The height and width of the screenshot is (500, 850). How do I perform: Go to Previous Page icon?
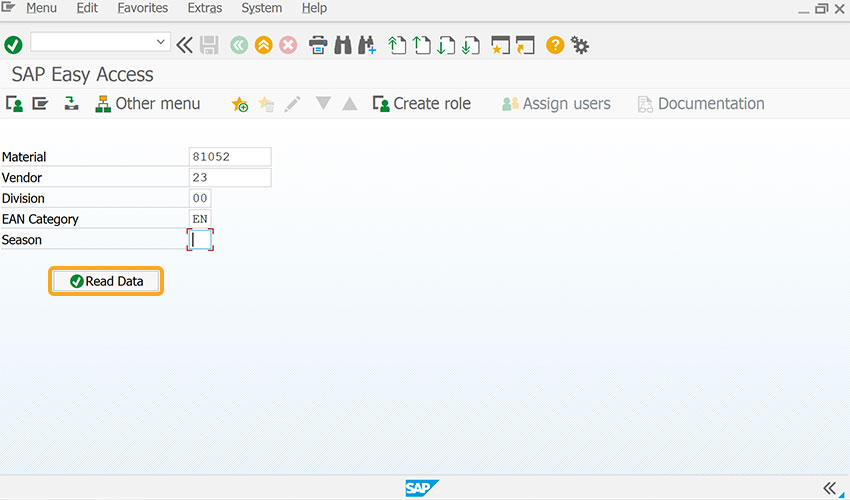[x=422, y=45]
